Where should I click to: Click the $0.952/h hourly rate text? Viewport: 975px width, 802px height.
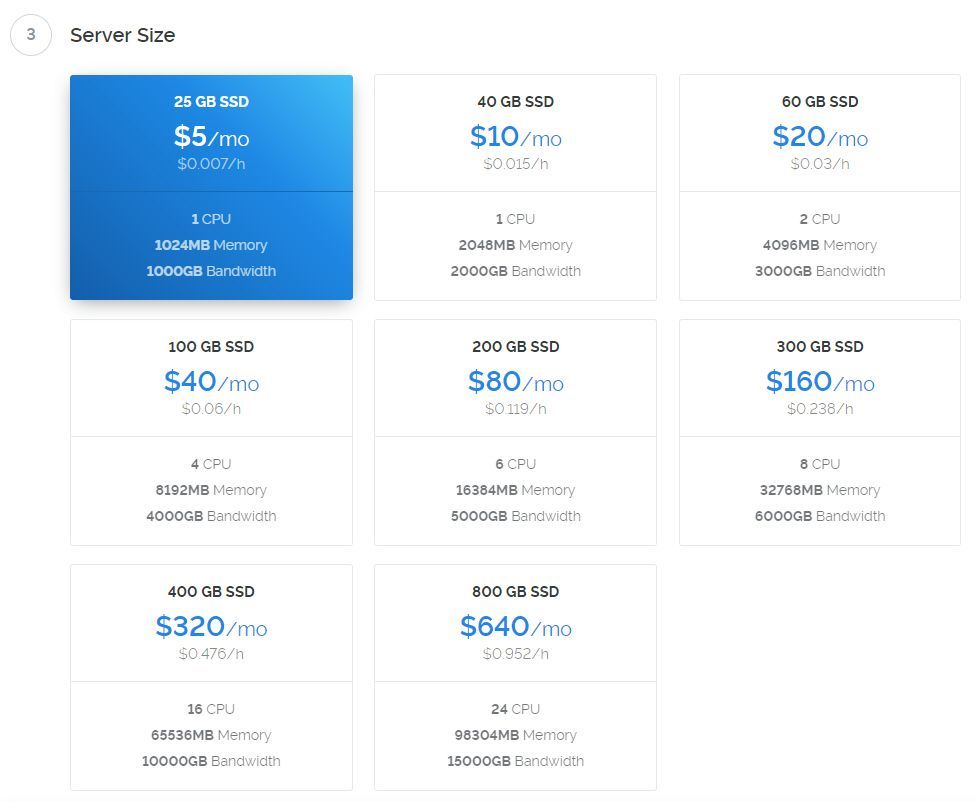(x=515, y=654)
